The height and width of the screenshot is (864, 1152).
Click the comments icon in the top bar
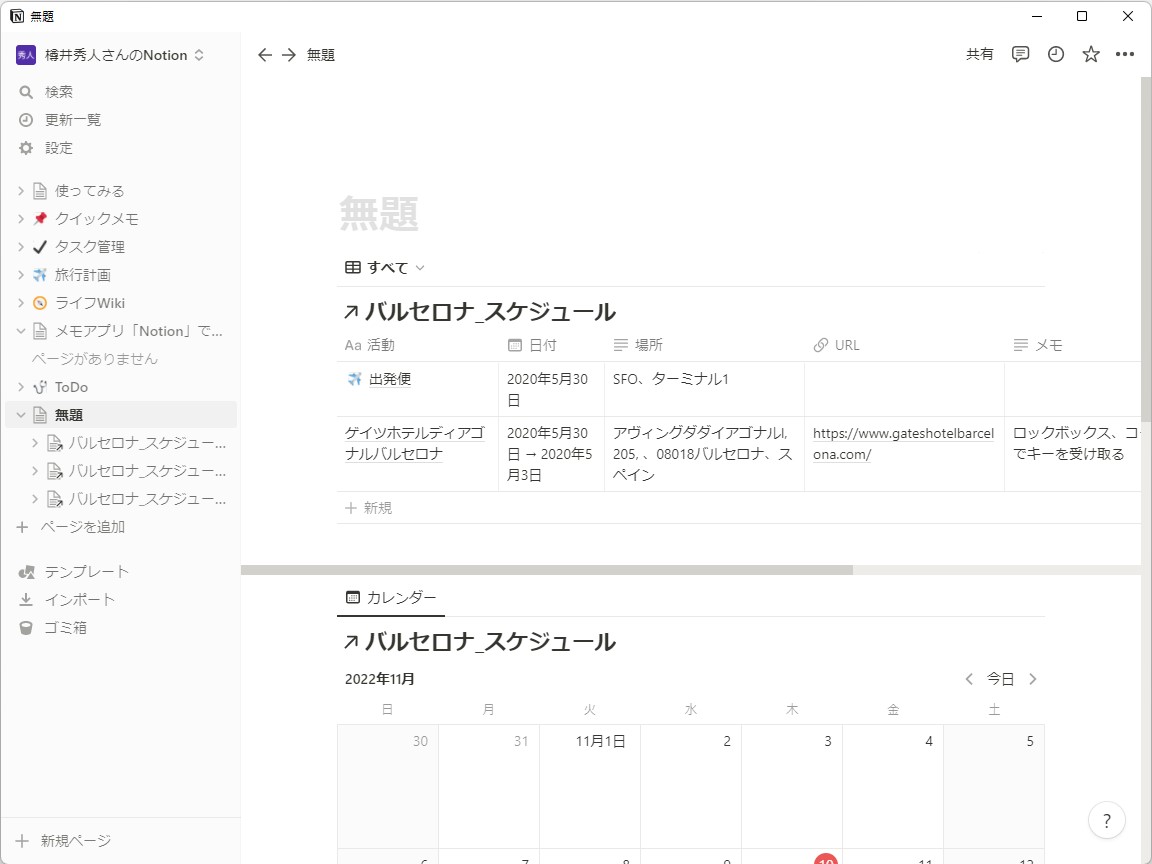click(x=1020, y=54)
